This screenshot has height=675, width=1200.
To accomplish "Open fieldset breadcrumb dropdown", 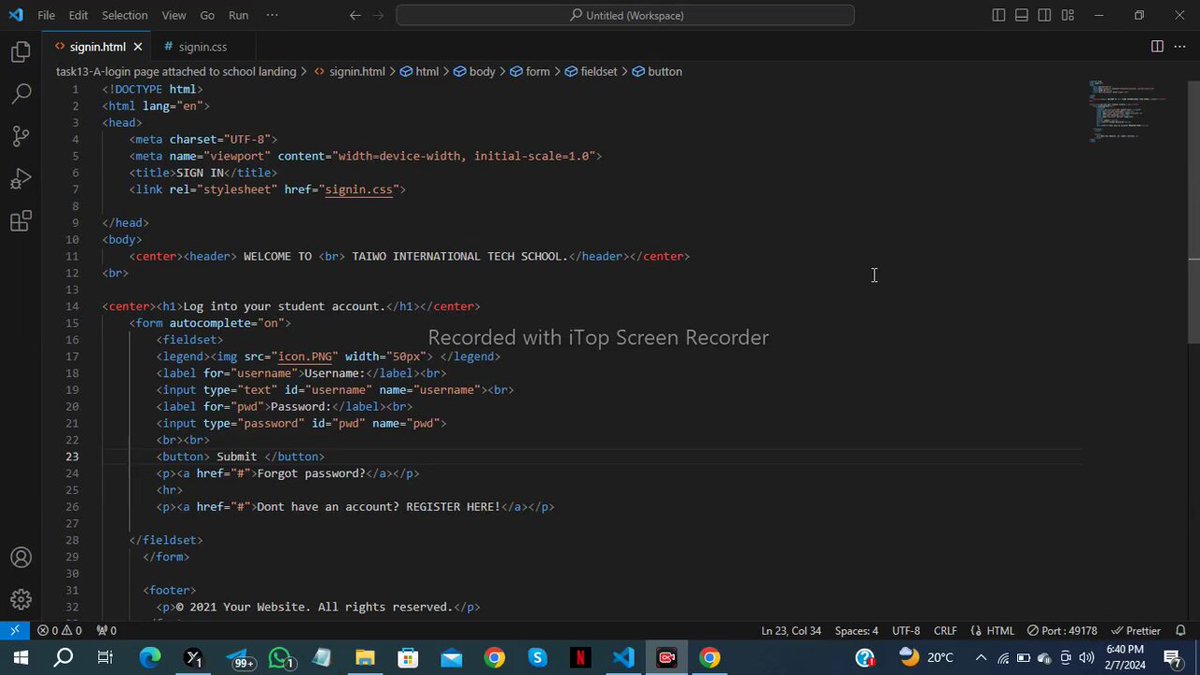I will point(590,72).
